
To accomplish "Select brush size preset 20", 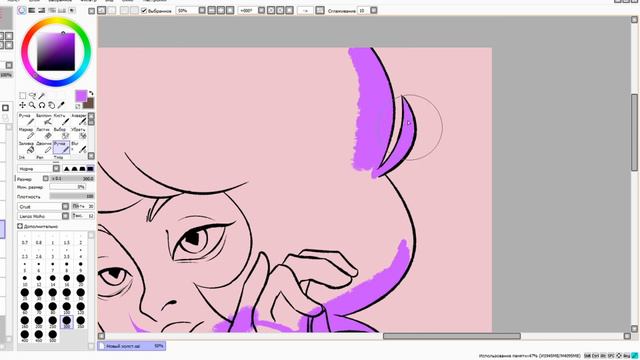I will coord(80,280).
